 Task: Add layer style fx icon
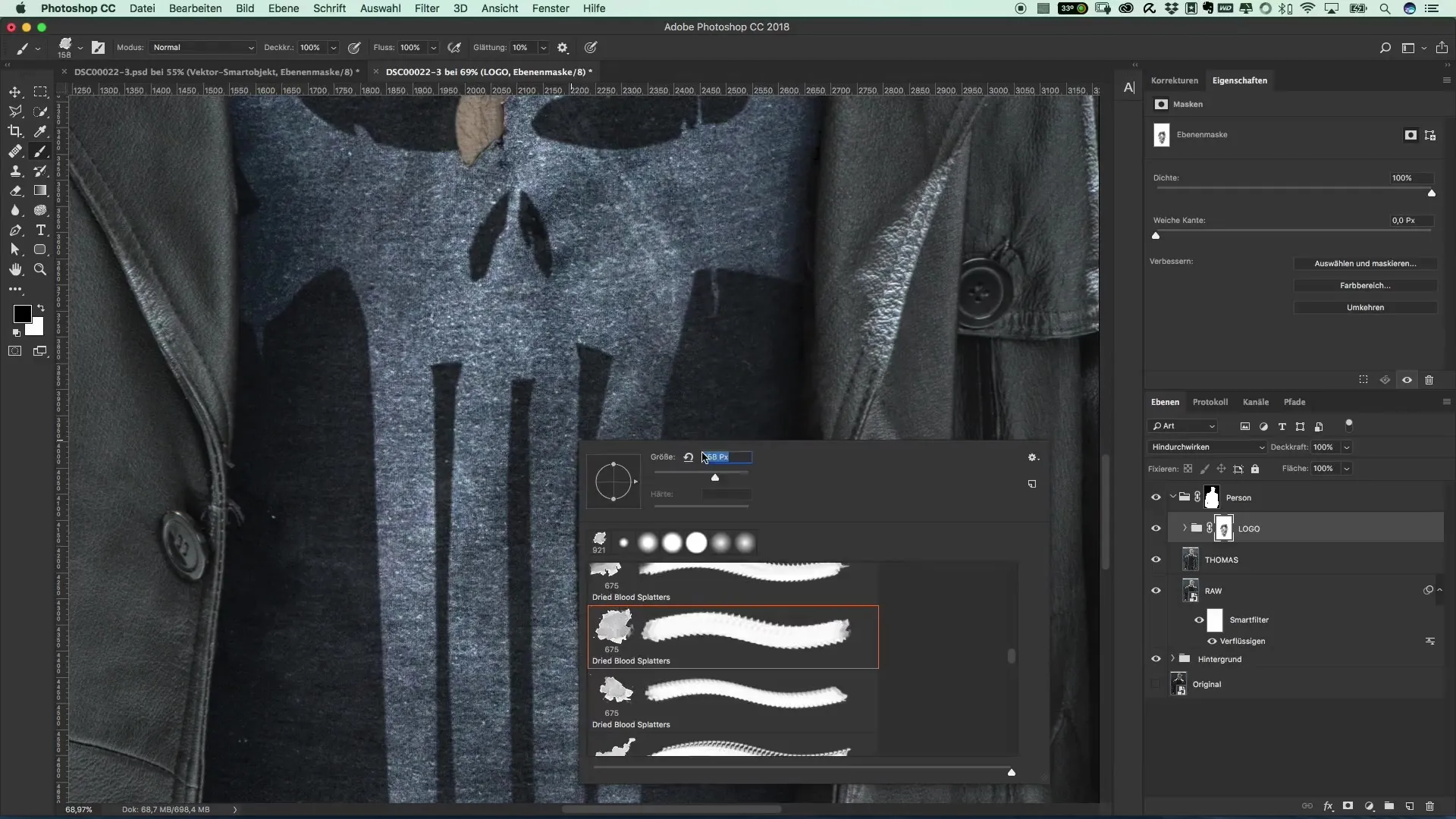[x=1329, y=806]
